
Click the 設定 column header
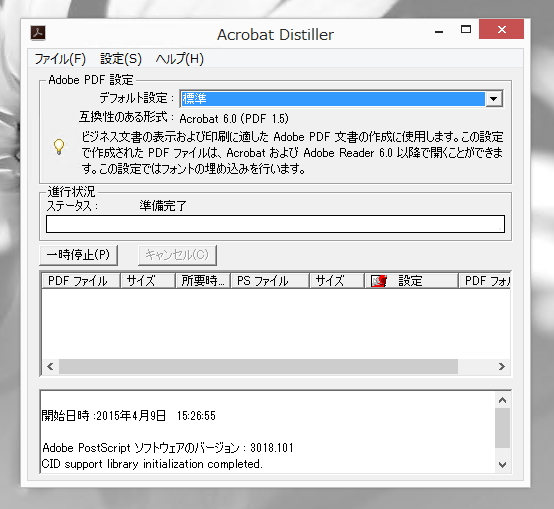tap(412, 281)
